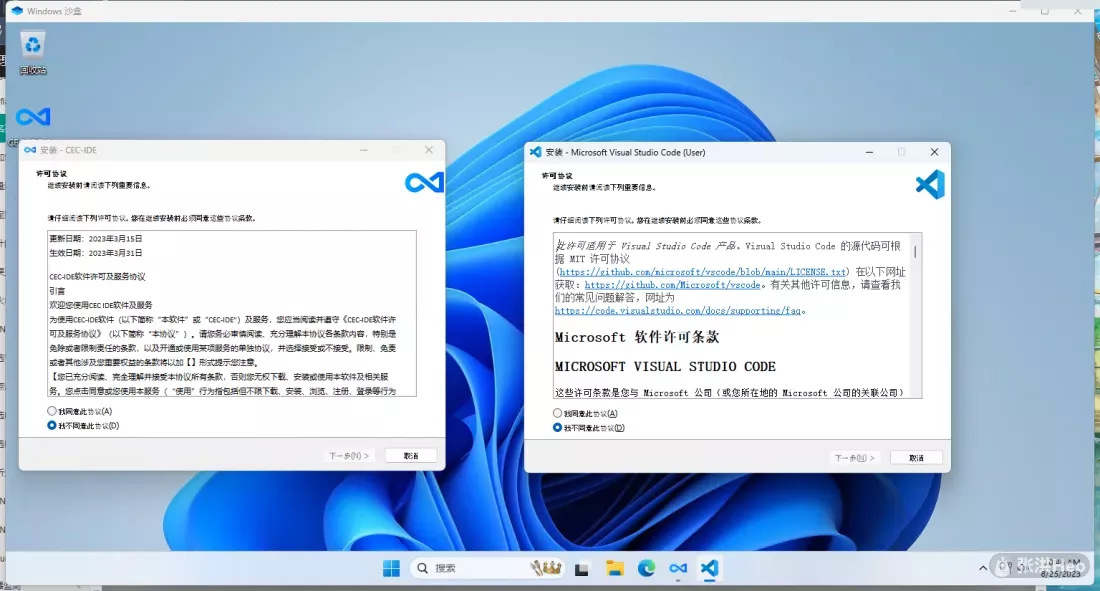Open Task View from the taskbar
The height and width of the screenshot is (591, 1100).
pos(582,569)
